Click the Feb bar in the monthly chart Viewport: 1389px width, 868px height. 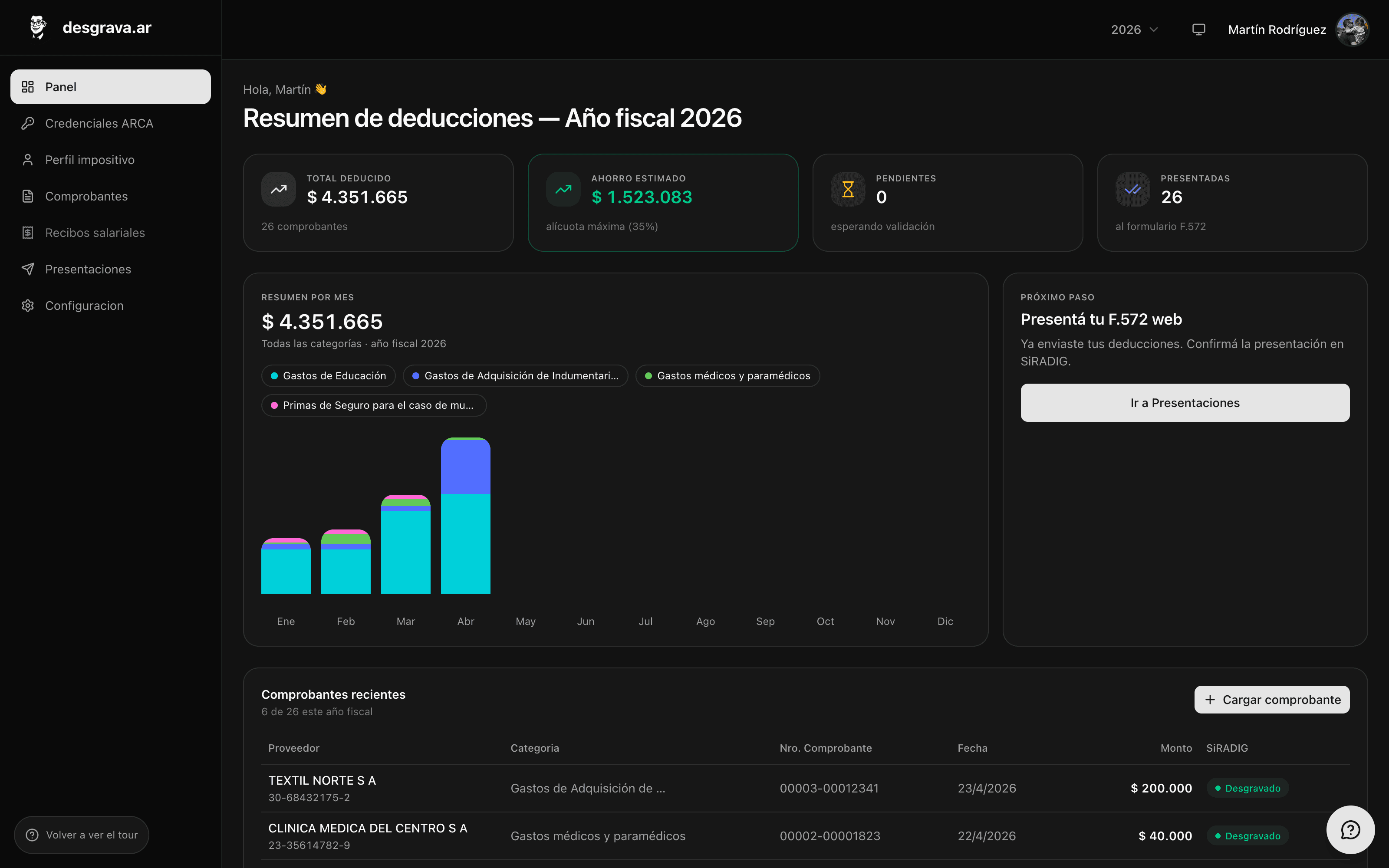coord(346,562)
